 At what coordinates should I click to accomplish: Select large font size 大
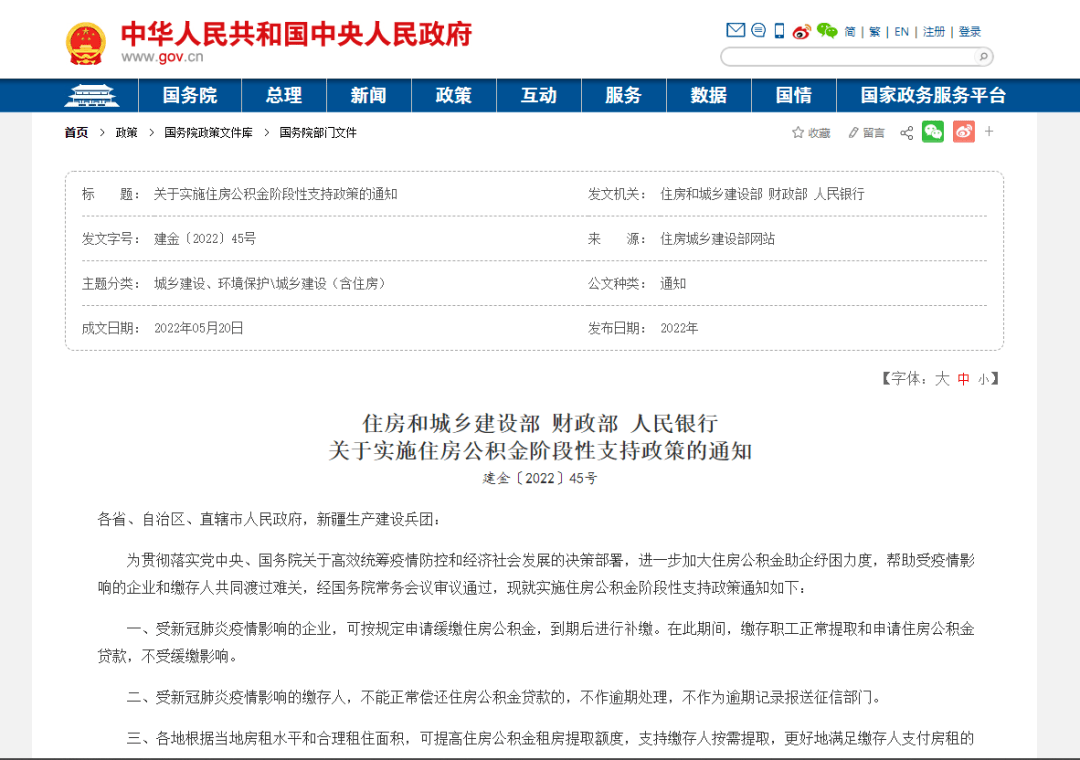pos(941,379)
